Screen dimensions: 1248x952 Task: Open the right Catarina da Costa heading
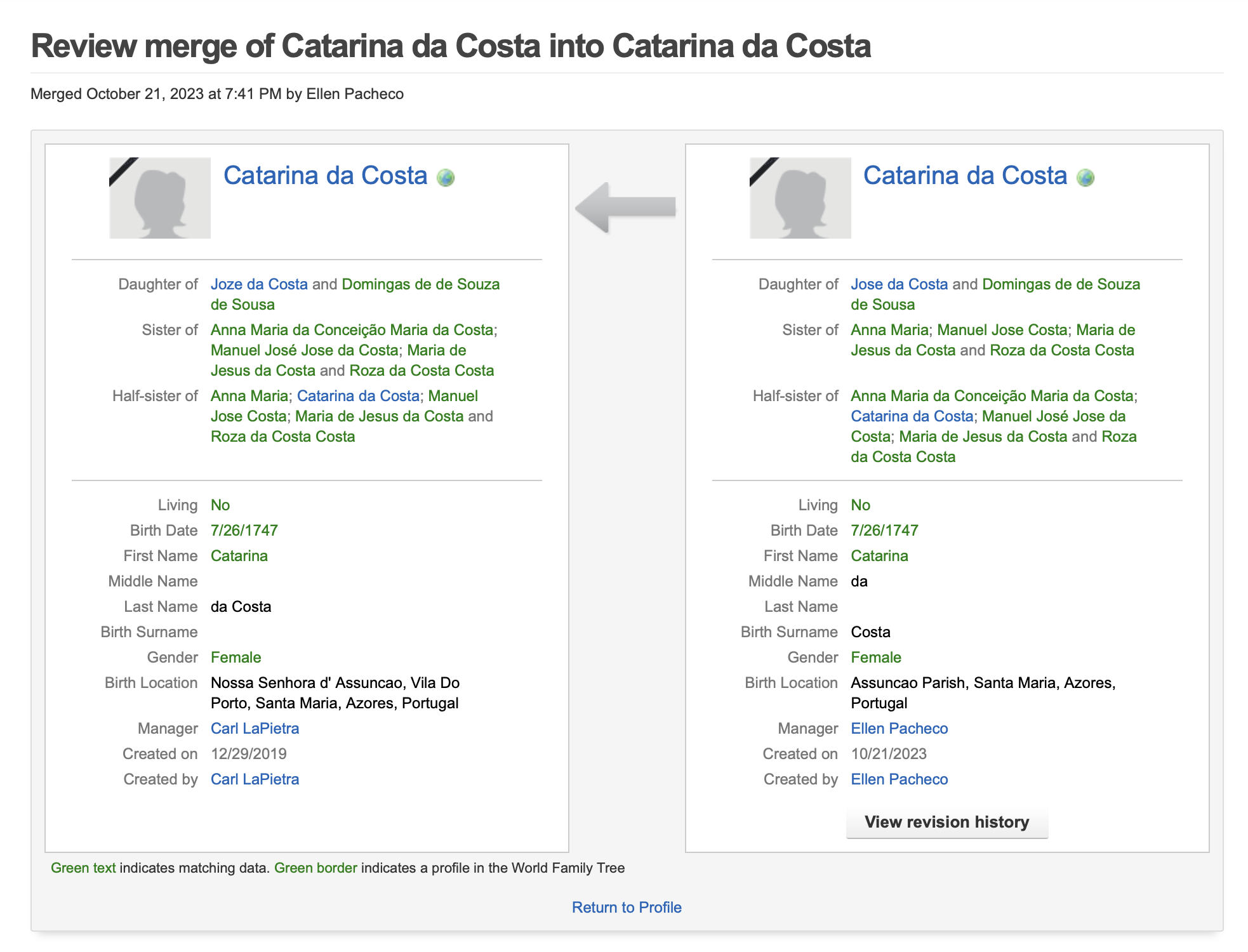pyautogui.click(x=965, y=176)
